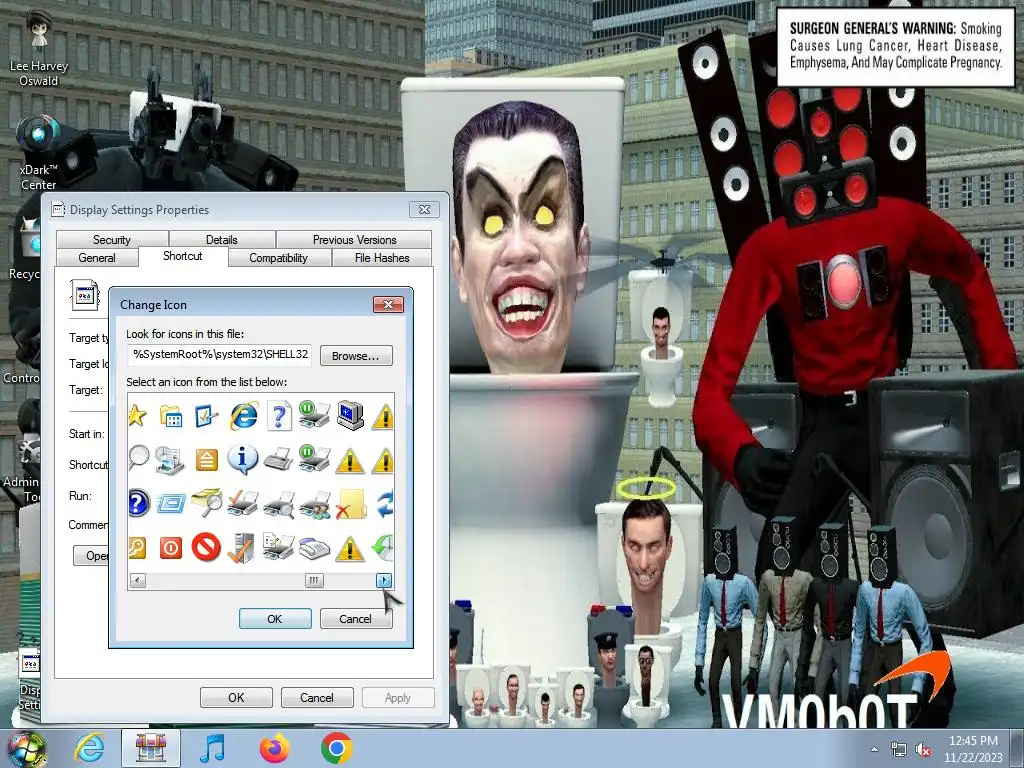Go to the General tab

(x=97, y=257)
